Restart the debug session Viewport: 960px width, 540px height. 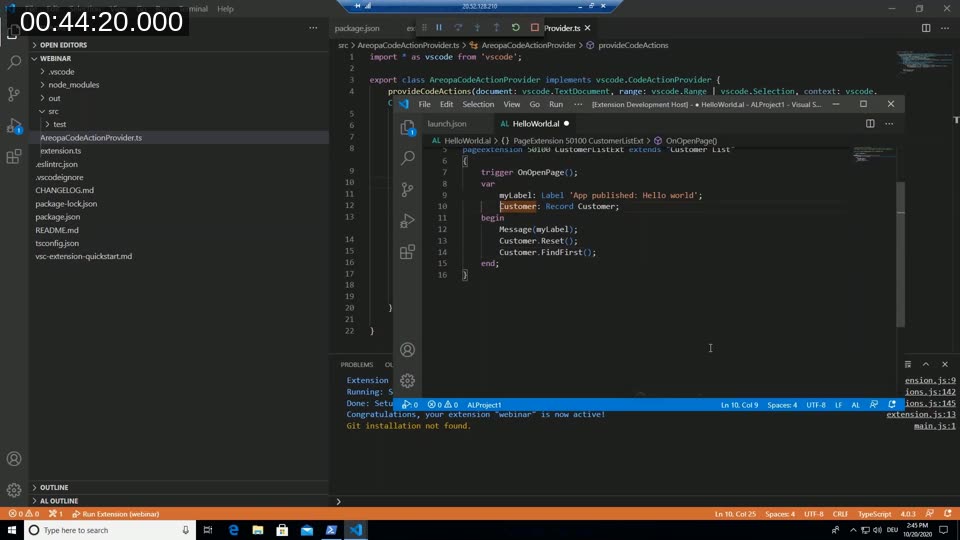516,28
